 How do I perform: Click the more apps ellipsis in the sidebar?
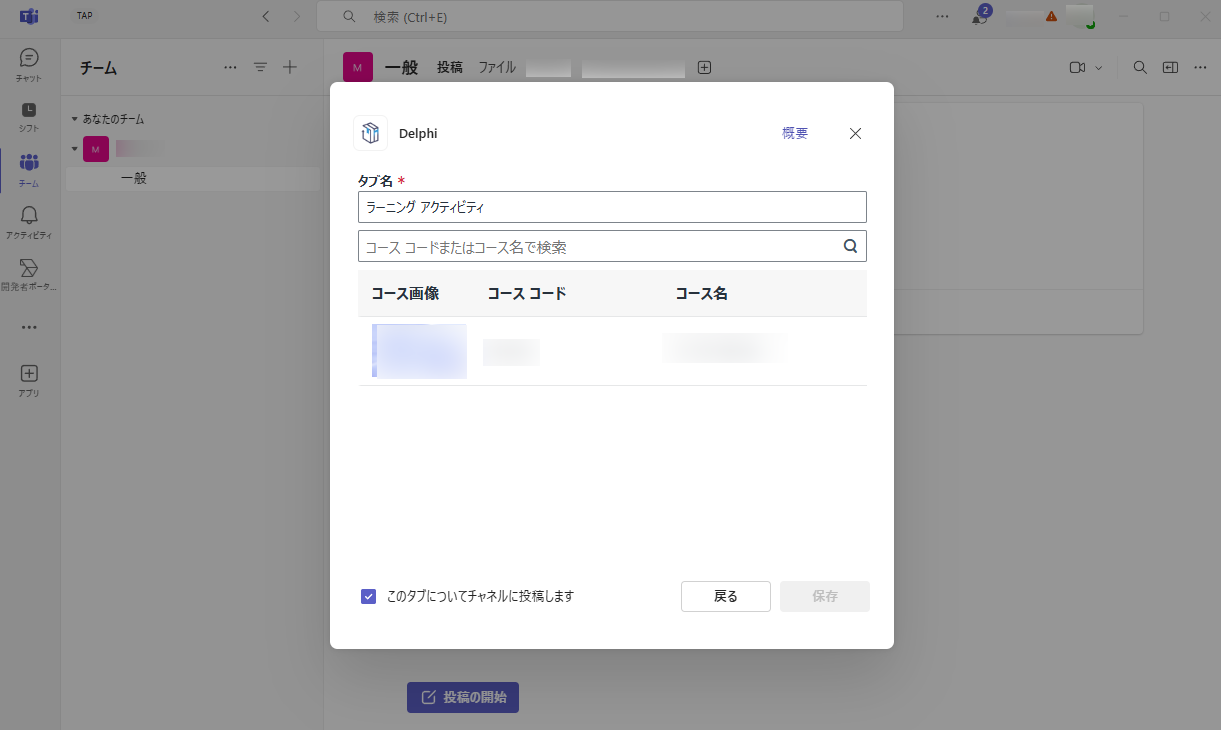click(28, 326)
